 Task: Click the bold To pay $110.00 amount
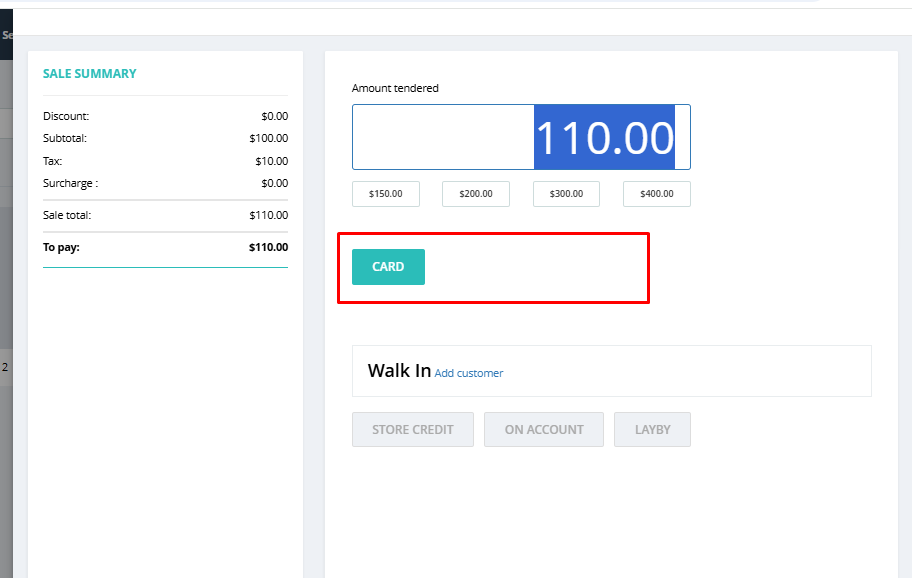click(268, 247)
